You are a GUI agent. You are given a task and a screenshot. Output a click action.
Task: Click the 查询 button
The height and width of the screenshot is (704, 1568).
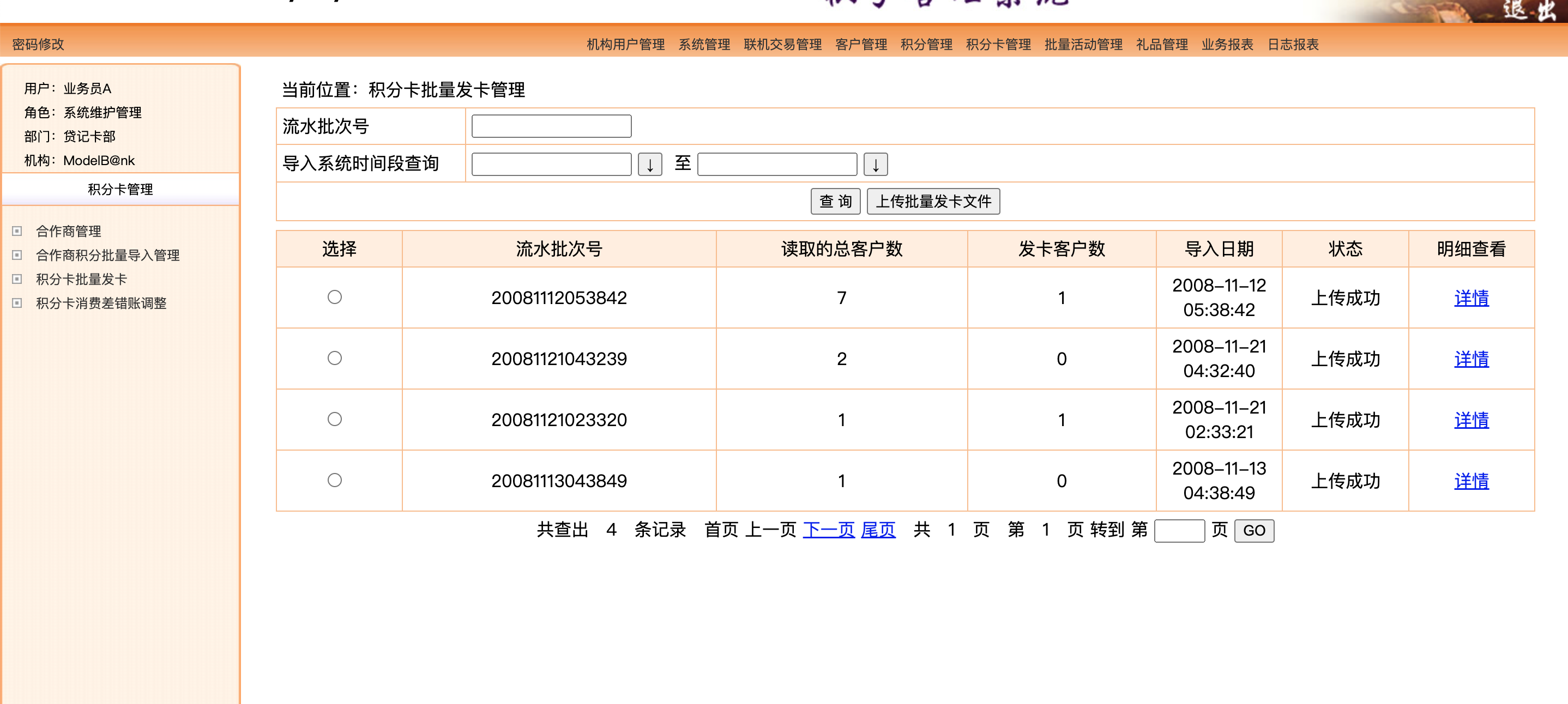click(x=835, y=202)
